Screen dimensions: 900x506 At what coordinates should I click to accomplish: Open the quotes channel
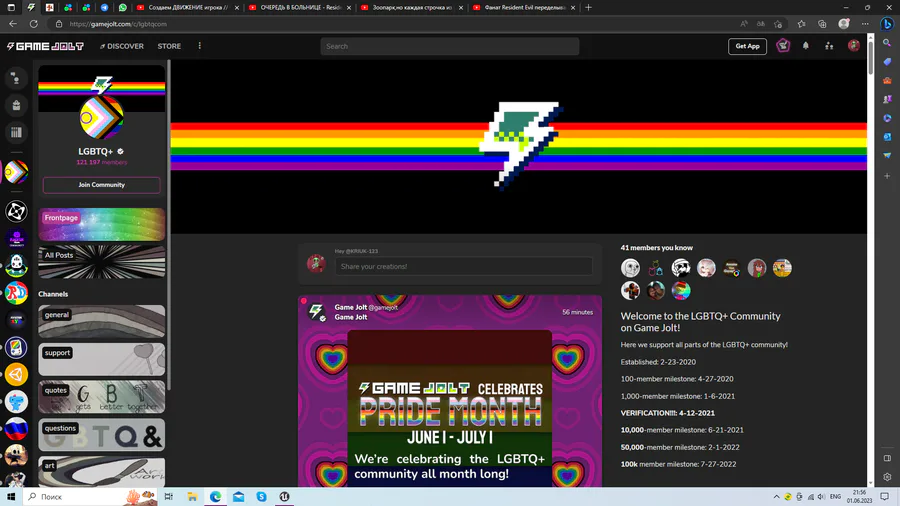click(102, 397)
